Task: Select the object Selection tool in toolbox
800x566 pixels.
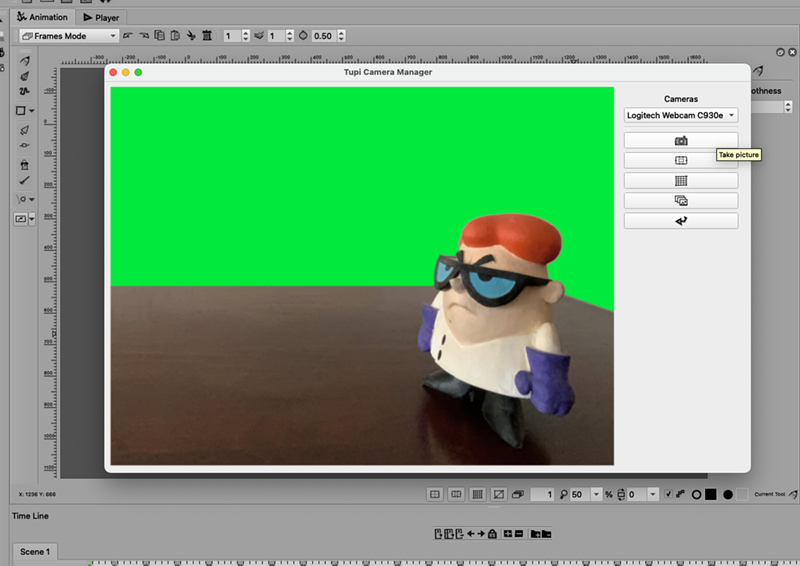Action: [24, 130]
